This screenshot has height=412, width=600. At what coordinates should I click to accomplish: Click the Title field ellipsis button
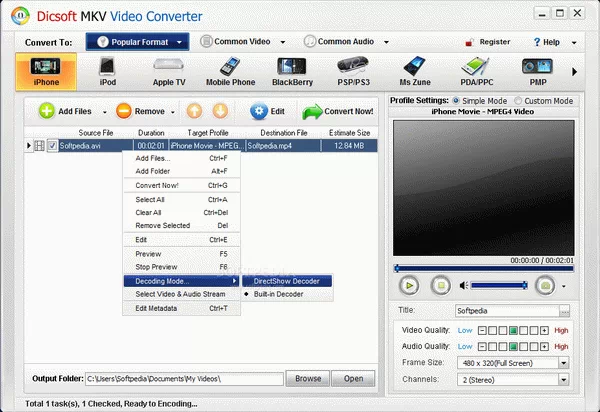[x=564, y=311]
